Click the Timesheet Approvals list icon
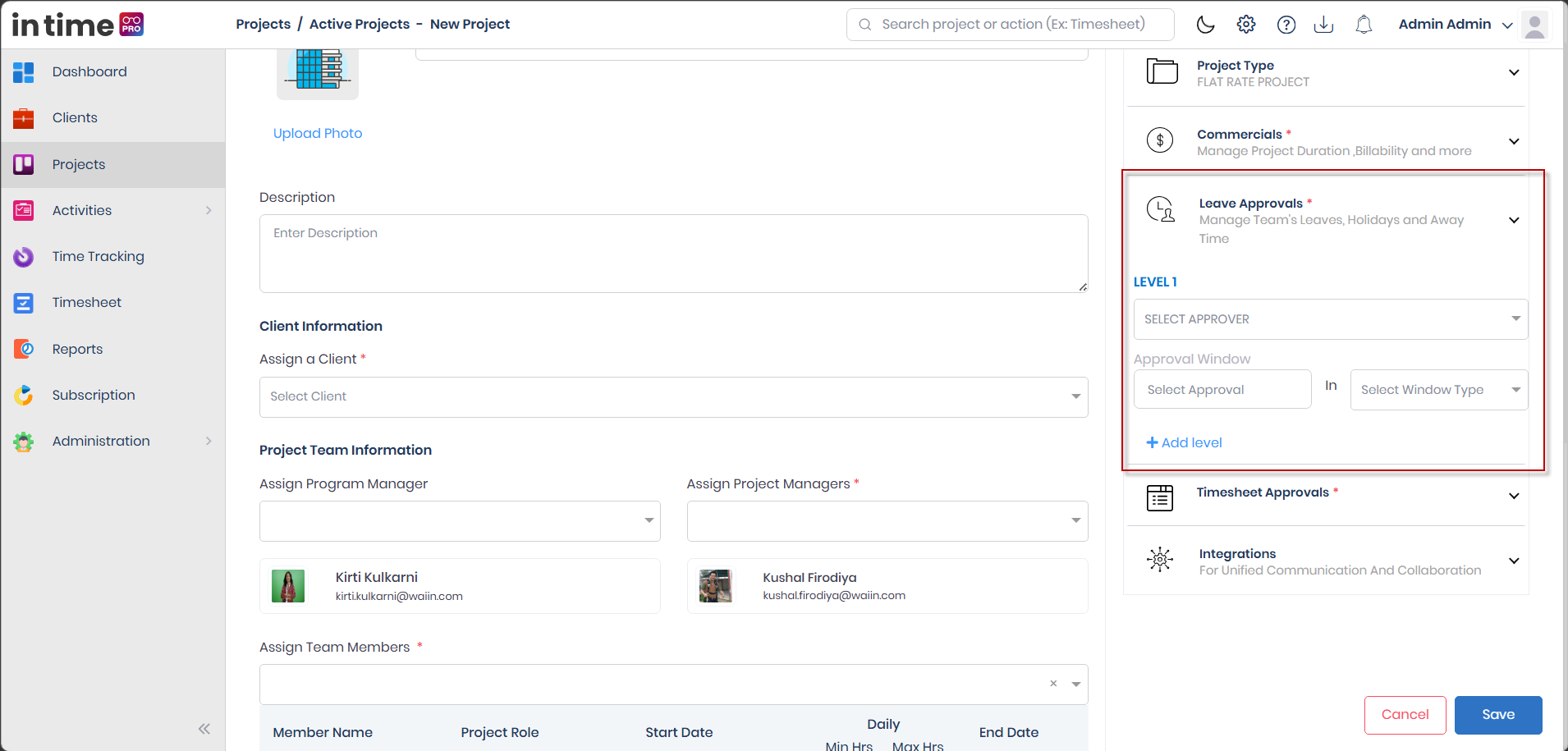1568x751 pixels. 1160,497
